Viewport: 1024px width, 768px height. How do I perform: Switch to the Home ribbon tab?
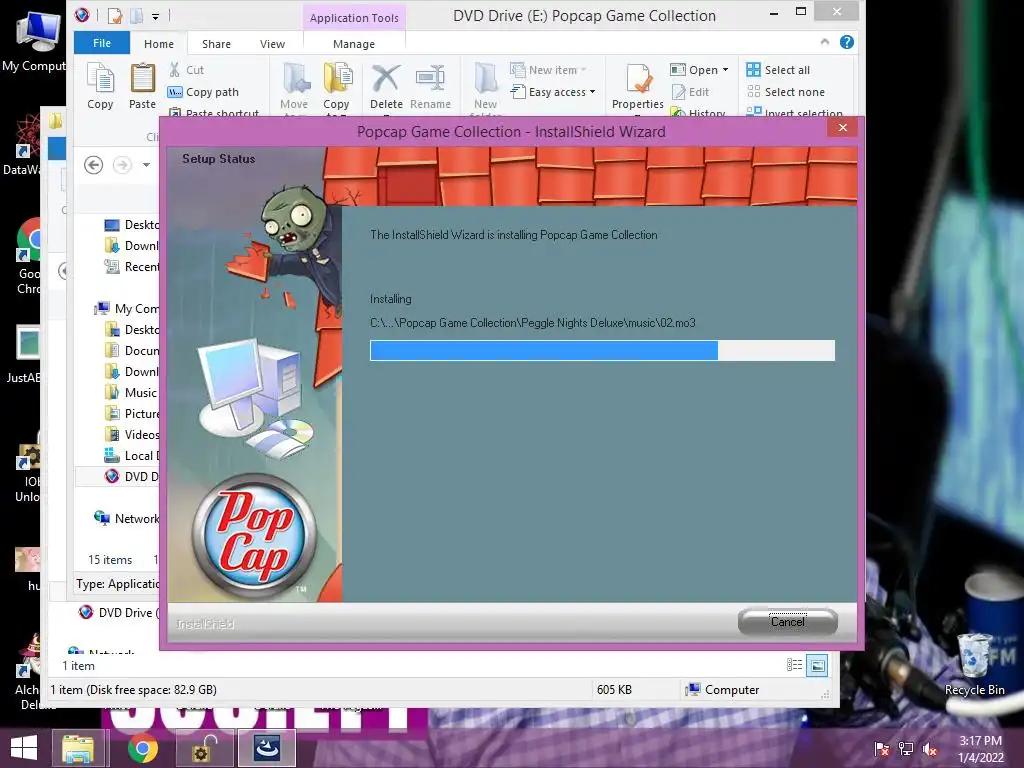click(x=159, y=44)
